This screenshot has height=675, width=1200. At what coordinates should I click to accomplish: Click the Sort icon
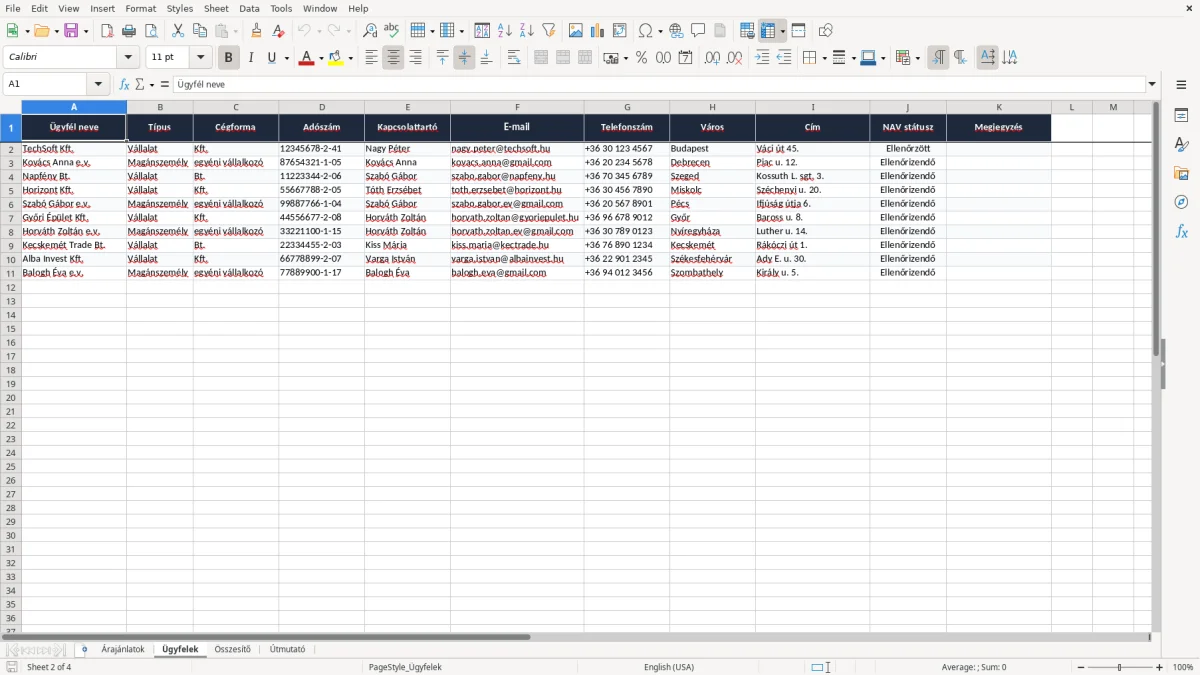click(x=482, y=31)
